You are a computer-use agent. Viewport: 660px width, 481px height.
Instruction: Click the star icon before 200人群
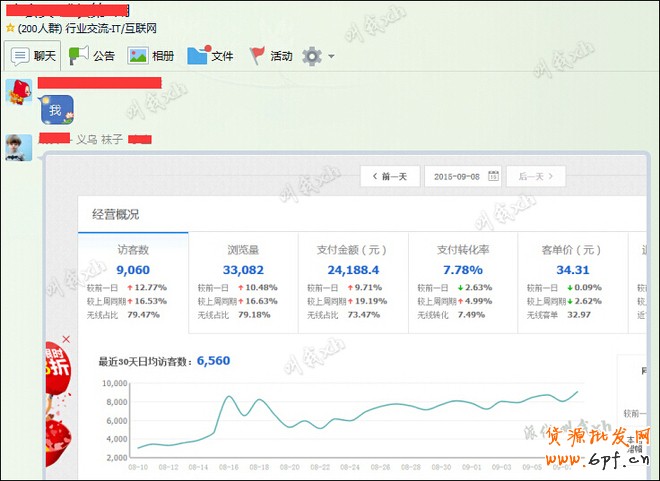(x=10, y=29)
